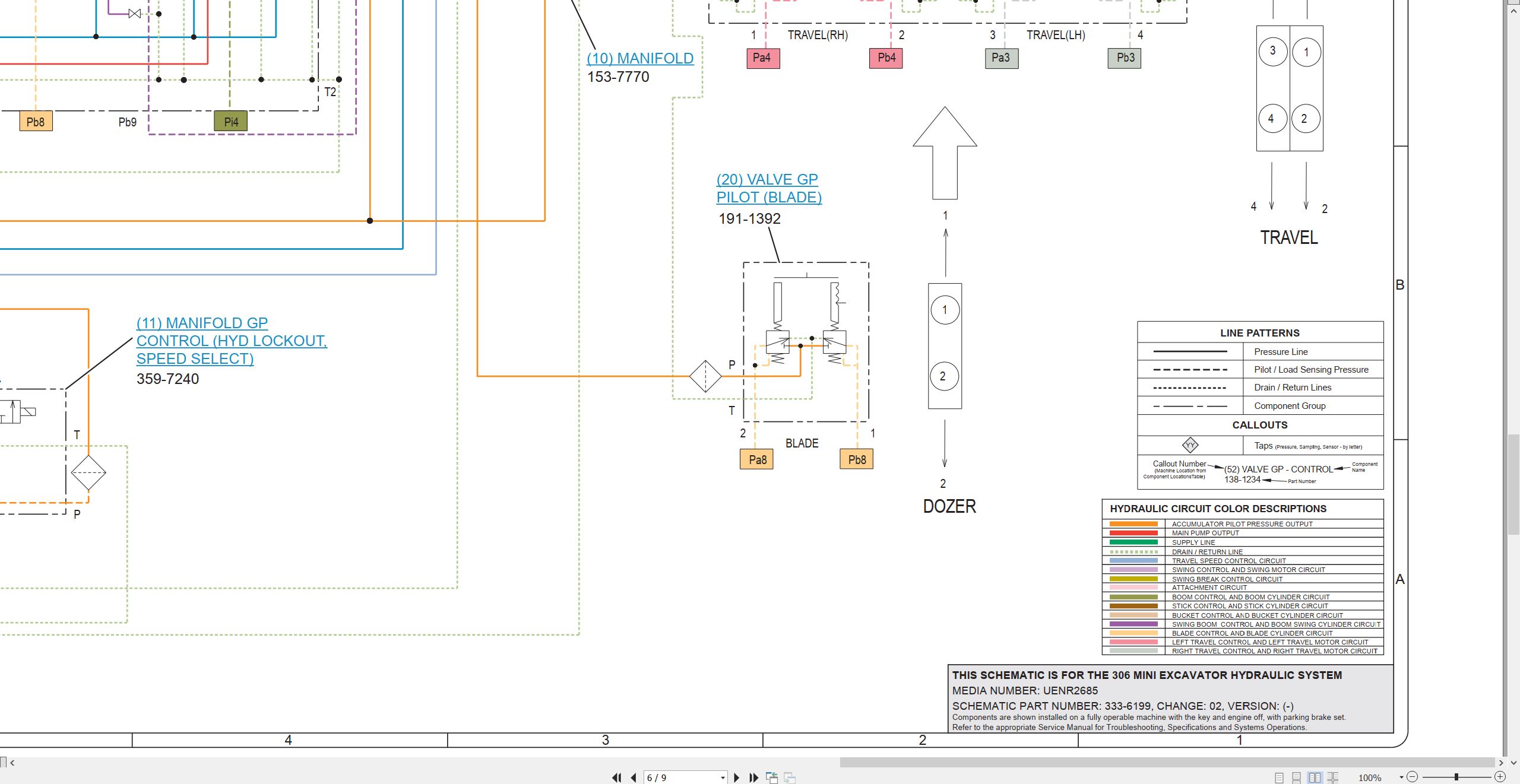Go to the first page
The height and width of the screenshot is (784, 1520).
pos(617,777)
